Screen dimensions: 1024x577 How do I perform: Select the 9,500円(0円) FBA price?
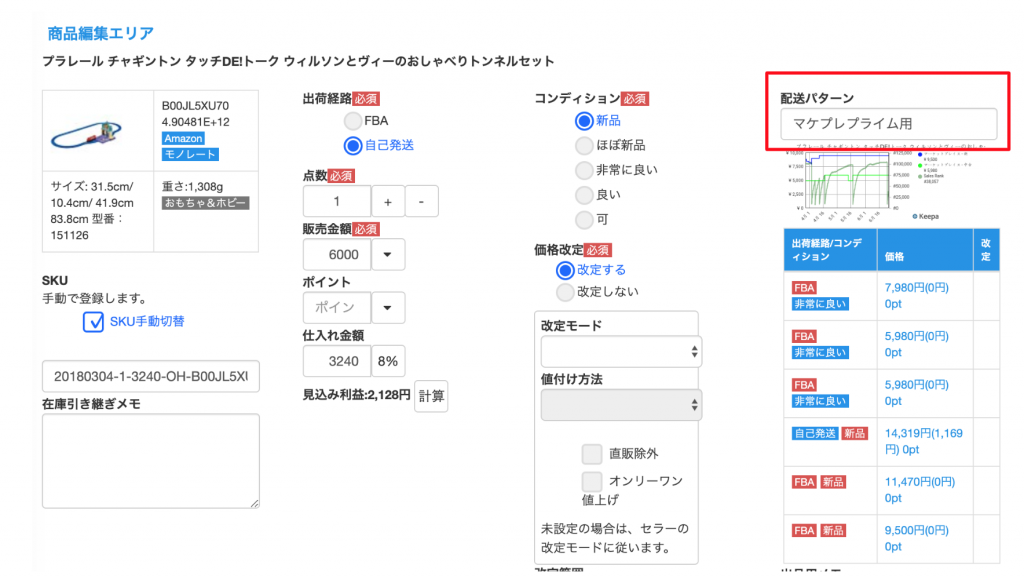click(916, 531)
